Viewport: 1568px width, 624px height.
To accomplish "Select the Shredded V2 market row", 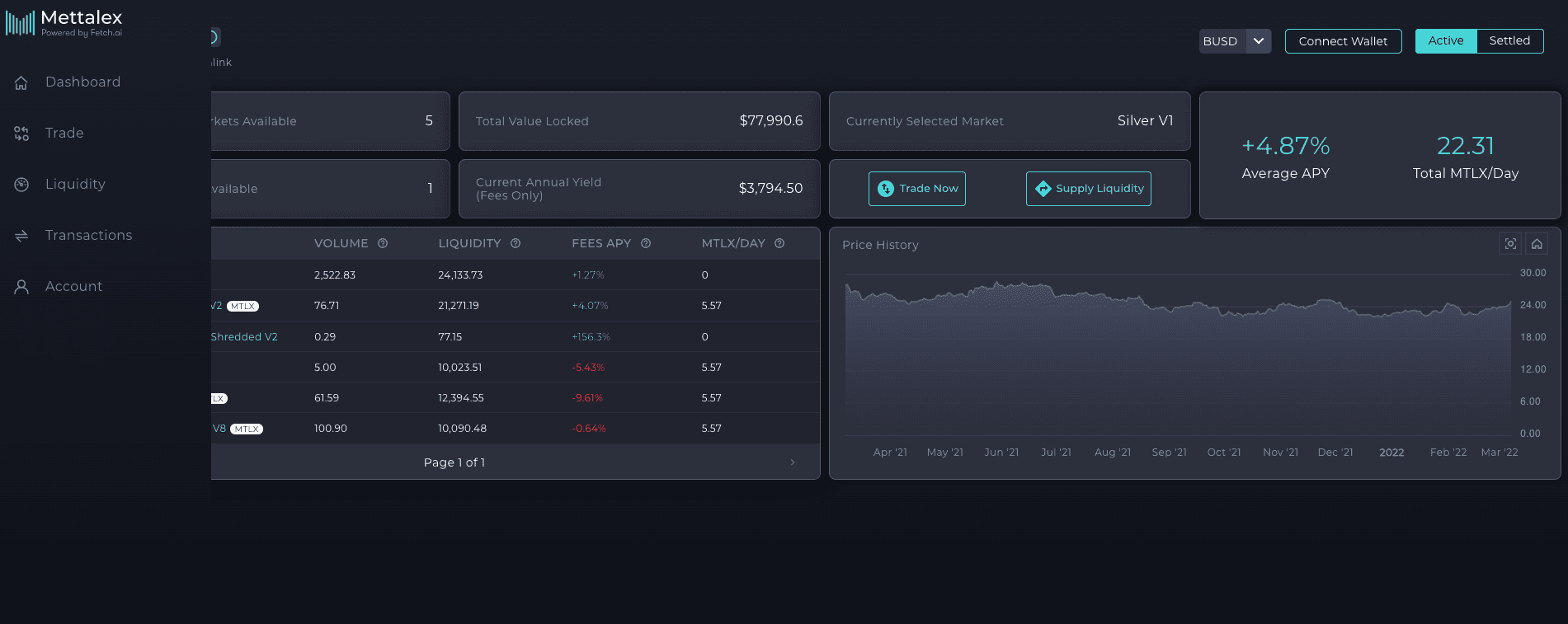I will (x=244, y=337).
